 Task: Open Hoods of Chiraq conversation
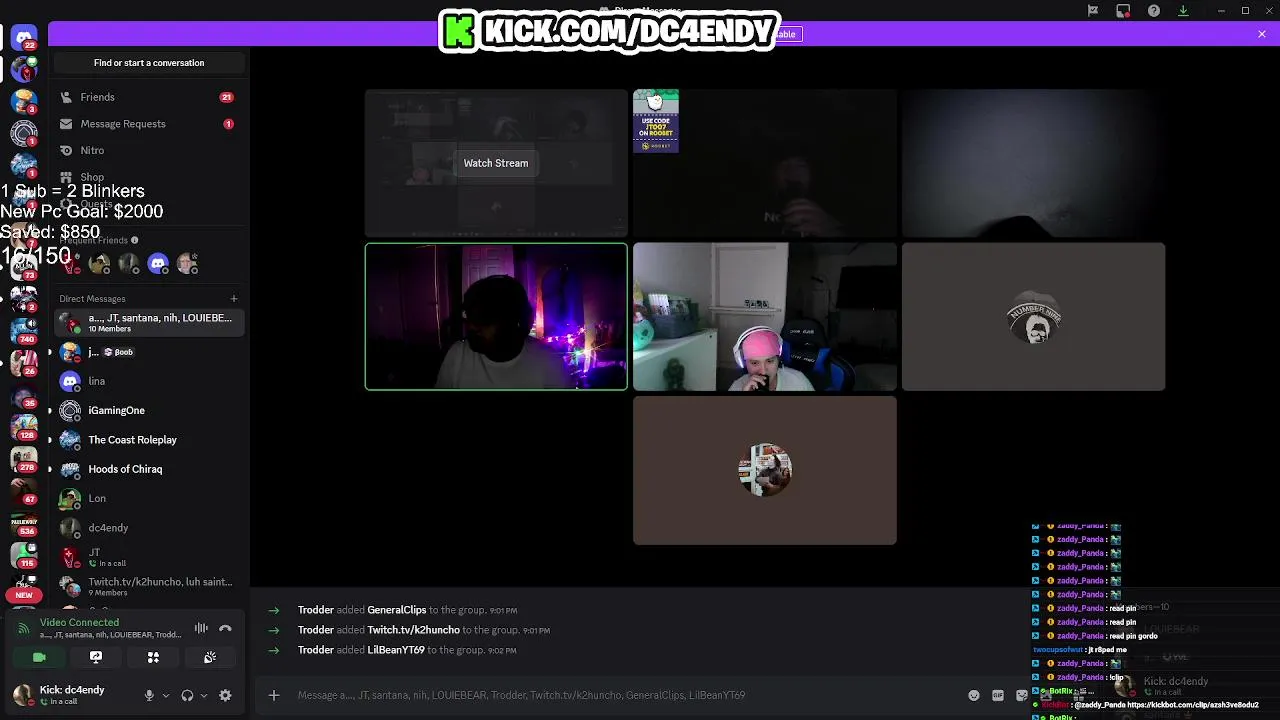[148, 469]
